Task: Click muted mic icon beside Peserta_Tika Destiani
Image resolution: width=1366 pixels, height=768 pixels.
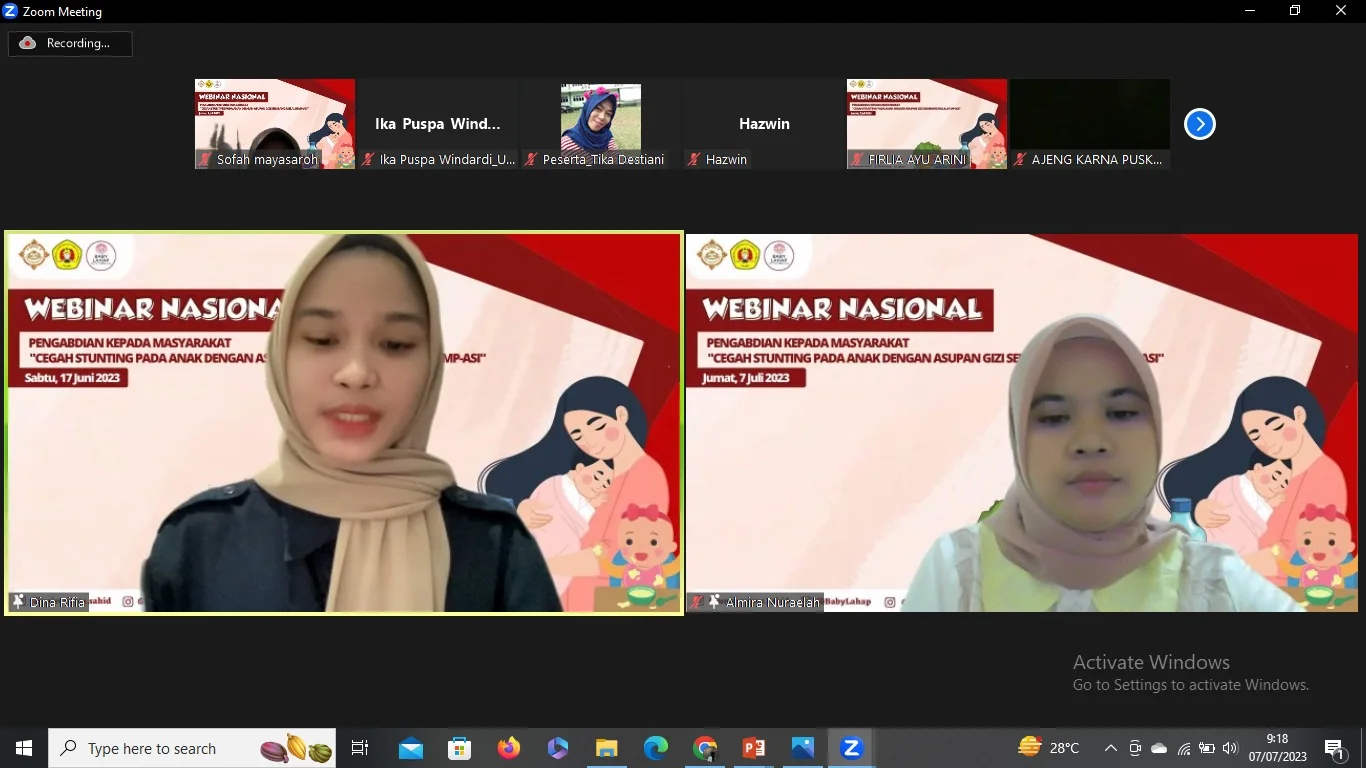Action: click(531, 159)
